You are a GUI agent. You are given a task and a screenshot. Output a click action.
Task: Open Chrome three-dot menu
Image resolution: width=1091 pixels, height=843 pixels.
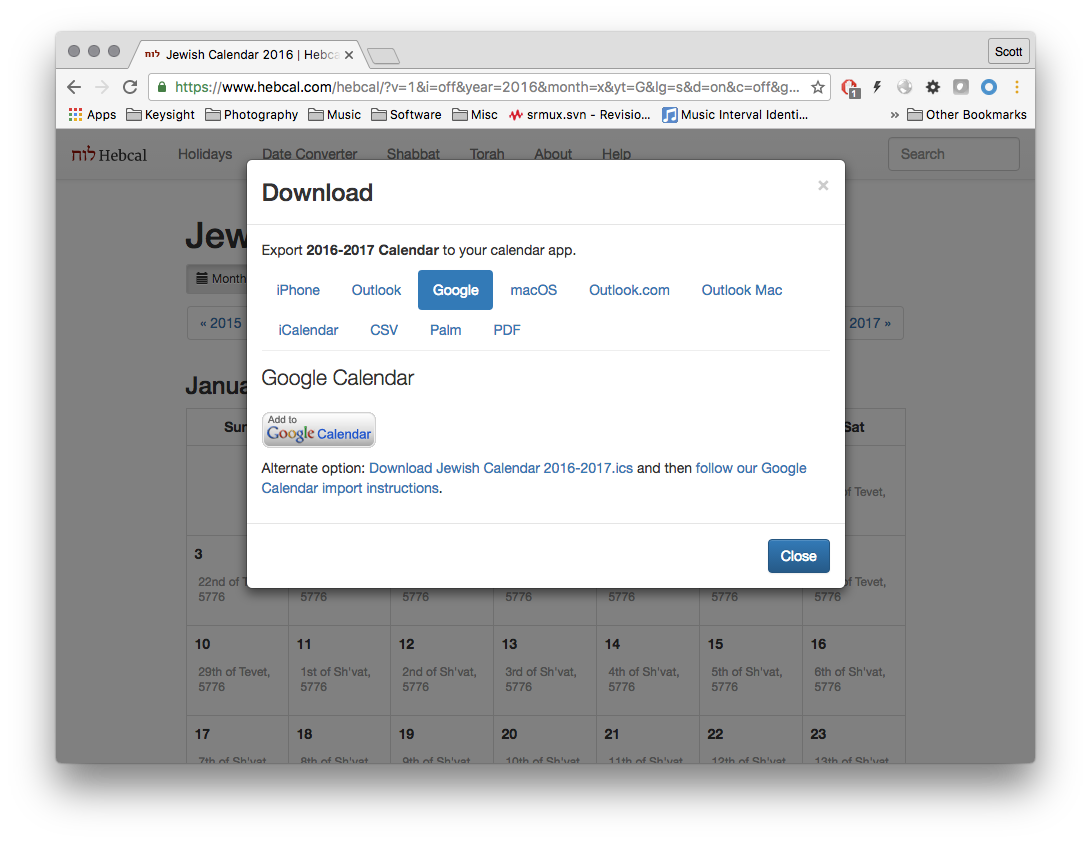(1017, 87)
